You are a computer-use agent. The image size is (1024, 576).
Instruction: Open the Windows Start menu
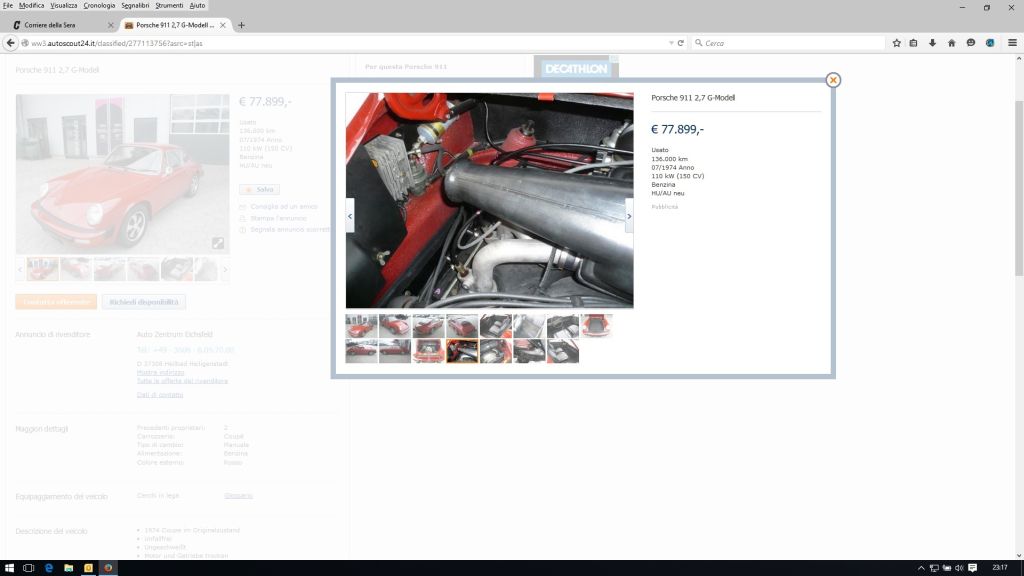[x=9, y=568]
